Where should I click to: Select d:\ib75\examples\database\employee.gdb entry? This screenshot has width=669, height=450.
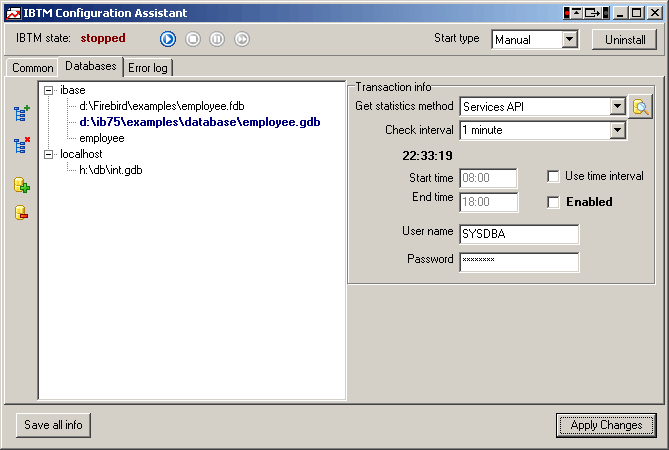[x=200, y=122]
